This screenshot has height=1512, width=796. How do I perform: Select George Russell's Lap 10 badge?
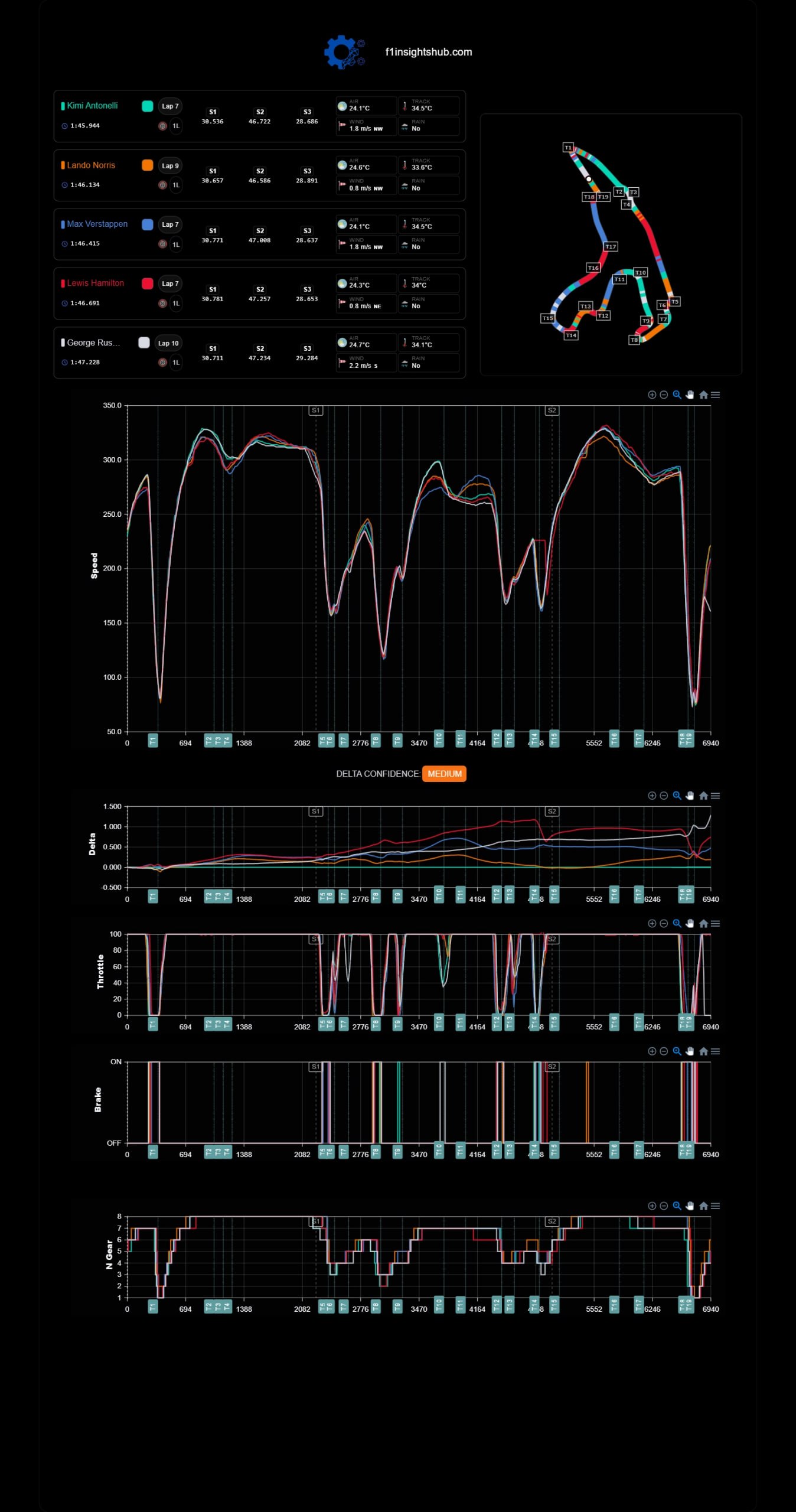tap(168, 343)
